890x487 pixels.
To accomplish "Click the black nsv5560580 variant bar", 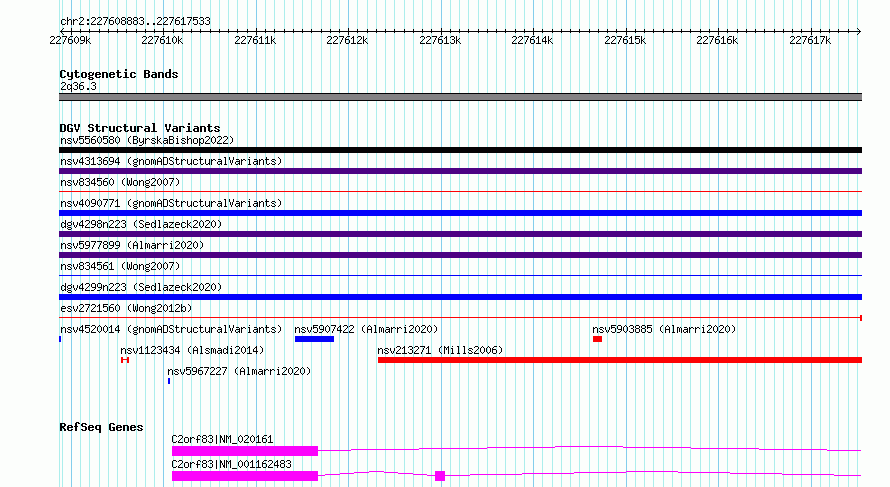I will [x=460, y=150].
